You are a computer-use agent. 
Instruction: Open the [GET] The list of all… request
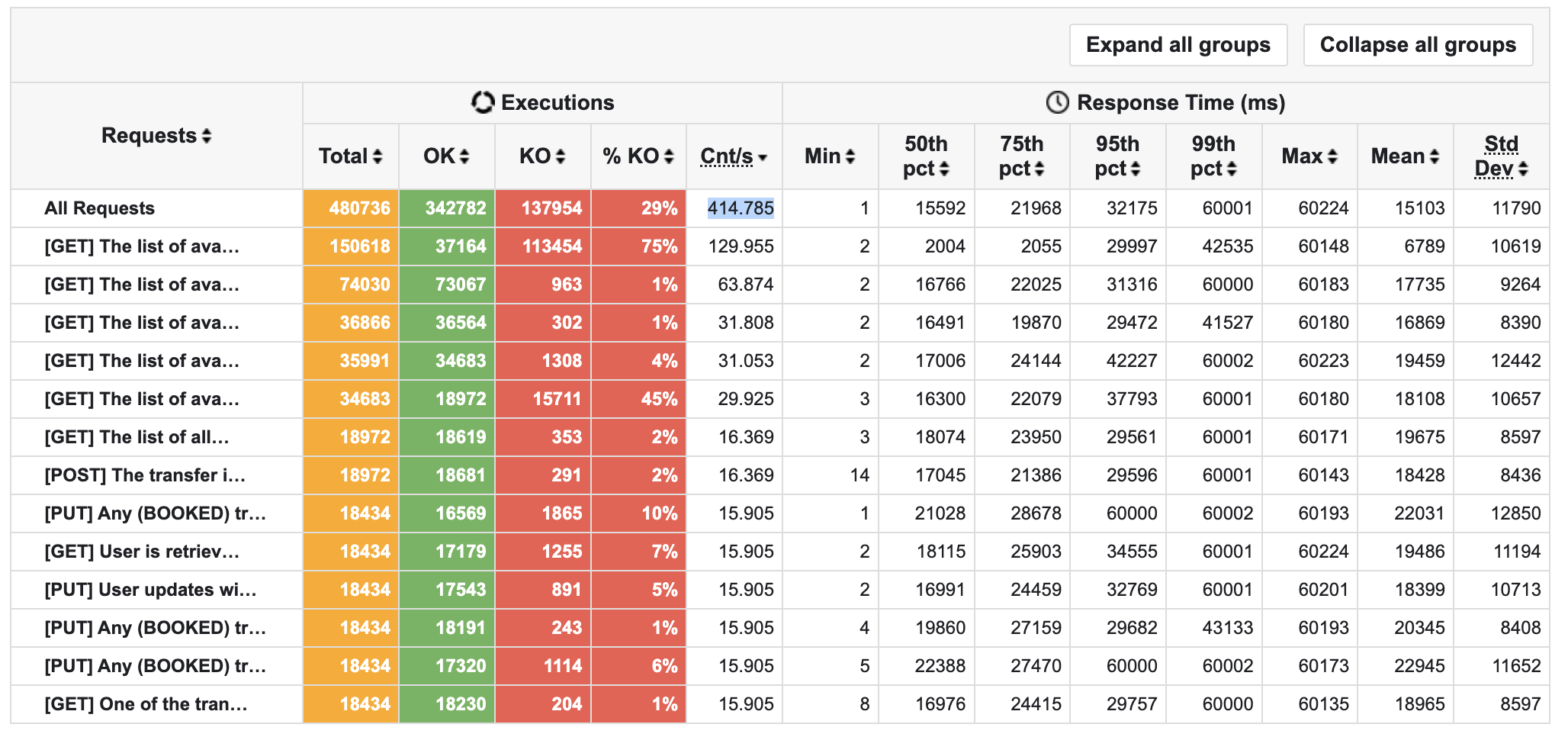coord(137,437)
